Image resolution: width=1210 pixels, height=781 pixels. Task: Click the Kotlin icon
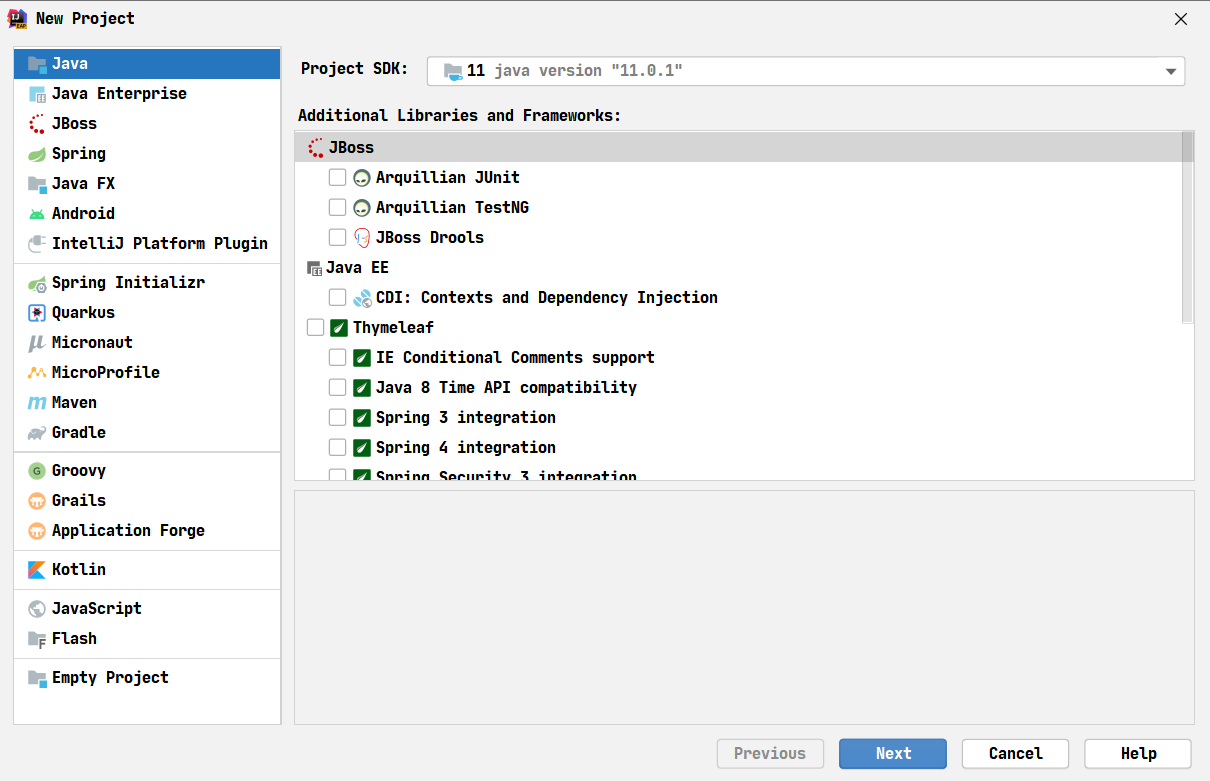pos(37,570)
